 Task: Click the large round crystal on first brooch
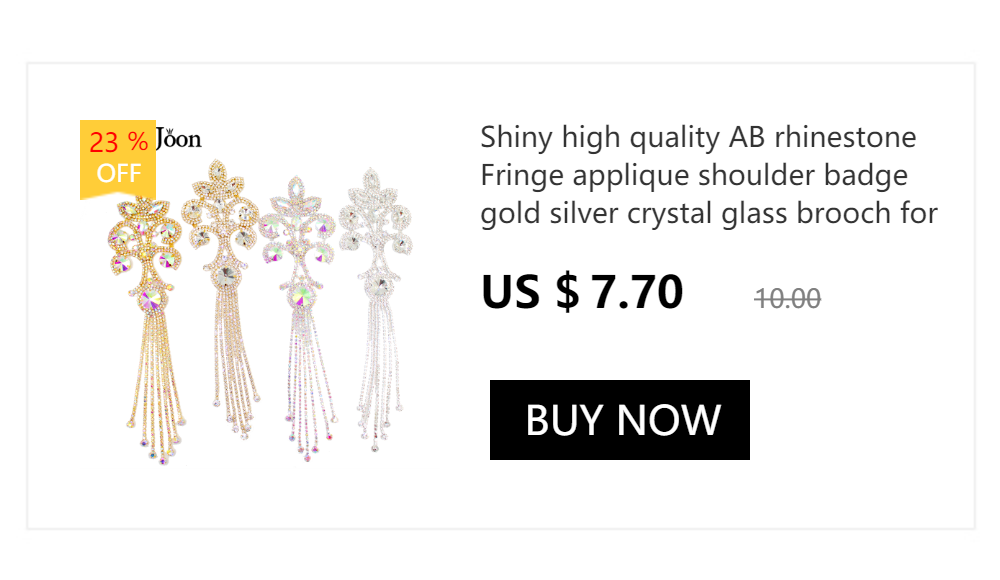[x=152, y=297]
